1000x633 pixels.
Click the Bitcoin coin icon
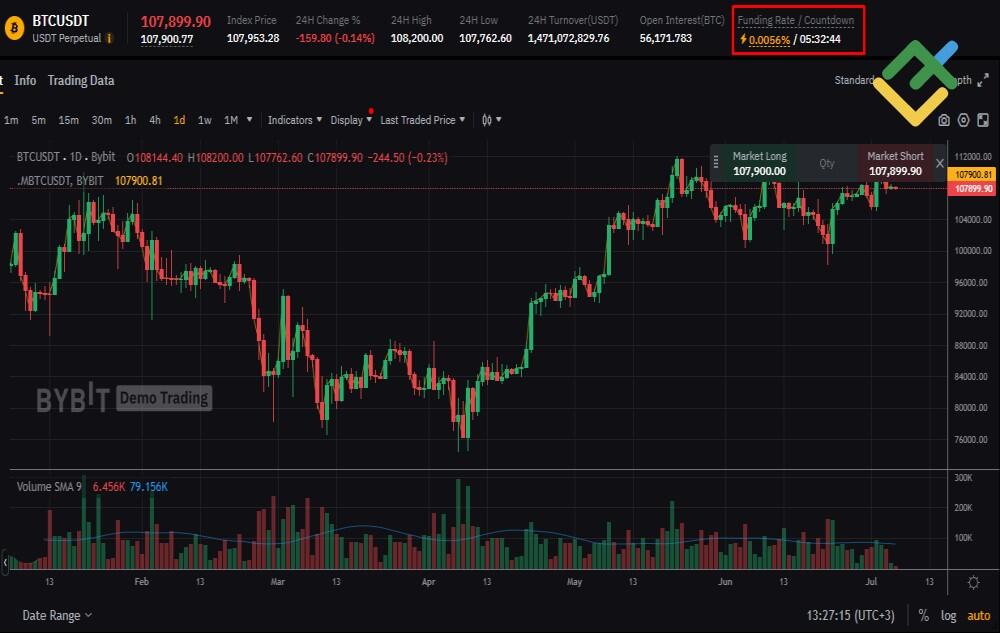click(13, 28)
